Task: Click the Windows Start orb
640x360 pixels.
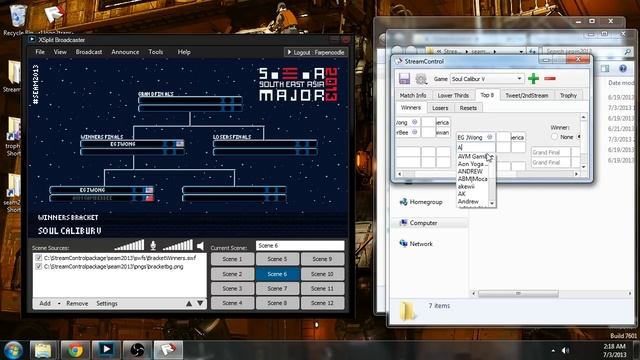Action: click(x=13, y=350)
